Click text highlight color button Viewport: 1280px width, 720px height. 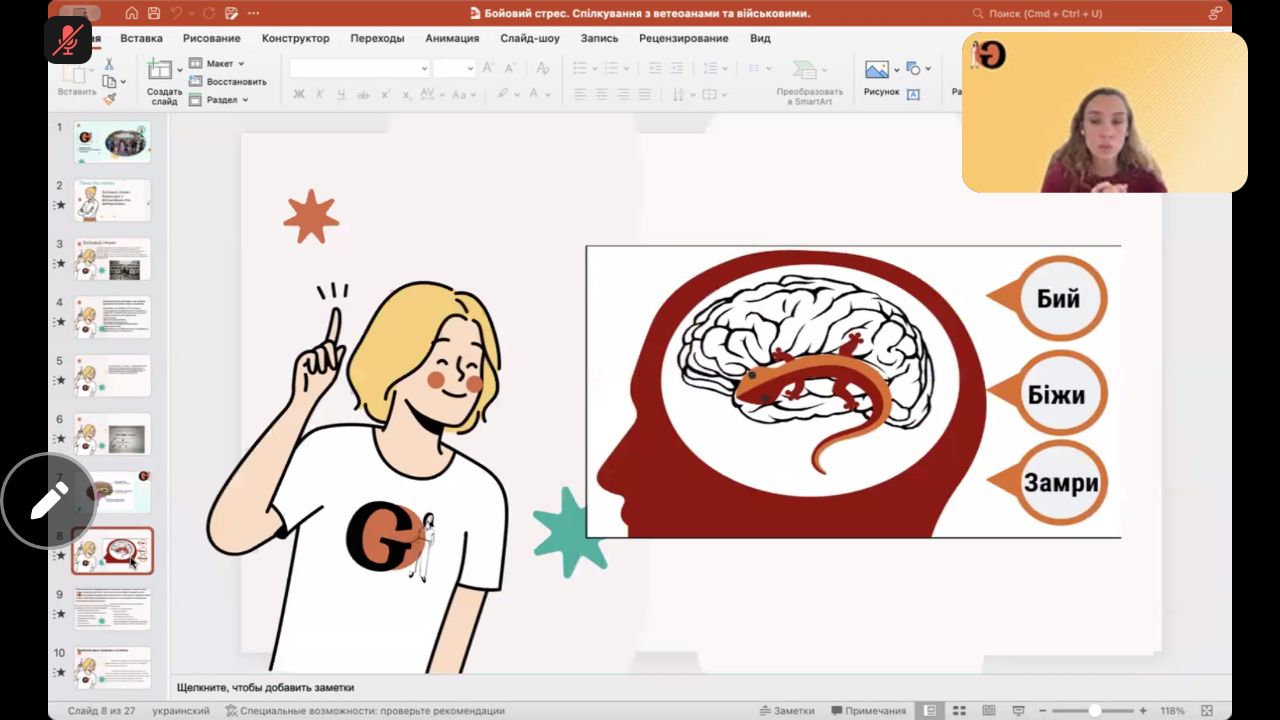503,94
